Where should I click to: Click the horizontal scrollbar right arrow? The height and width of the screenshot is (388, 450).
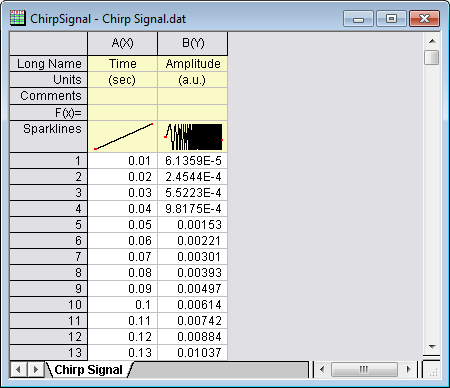point(409,369)
